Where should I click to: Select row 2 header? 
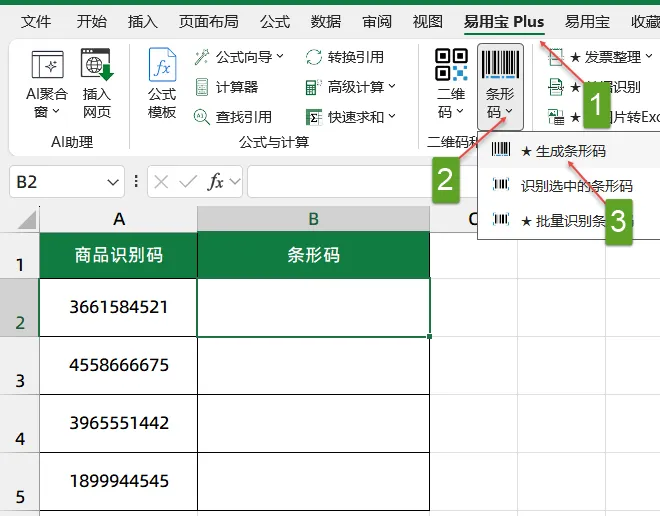click(x=19, y=308)
